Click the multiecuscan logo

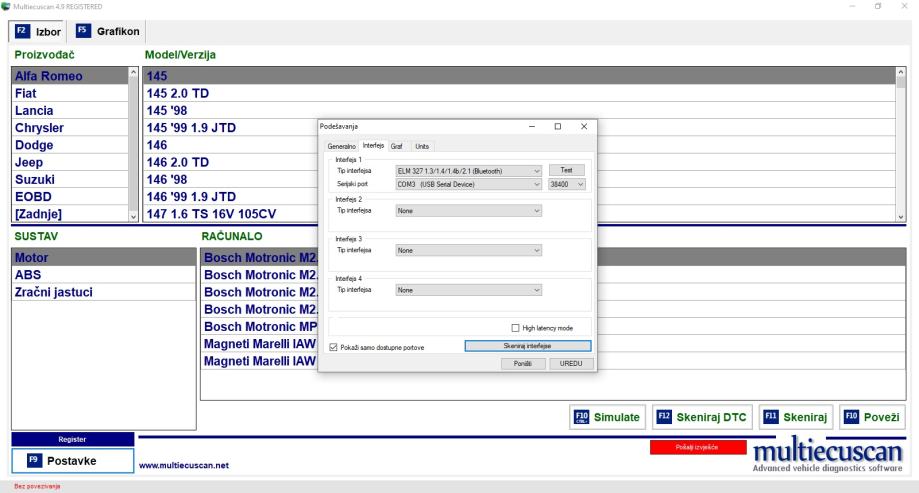coord(831,454)
